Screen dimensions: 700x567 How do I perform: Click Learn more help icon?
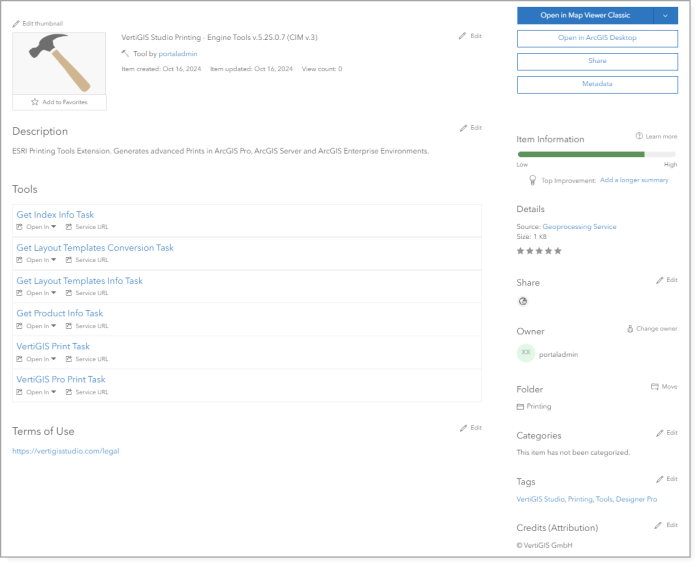tap(639, 136)
